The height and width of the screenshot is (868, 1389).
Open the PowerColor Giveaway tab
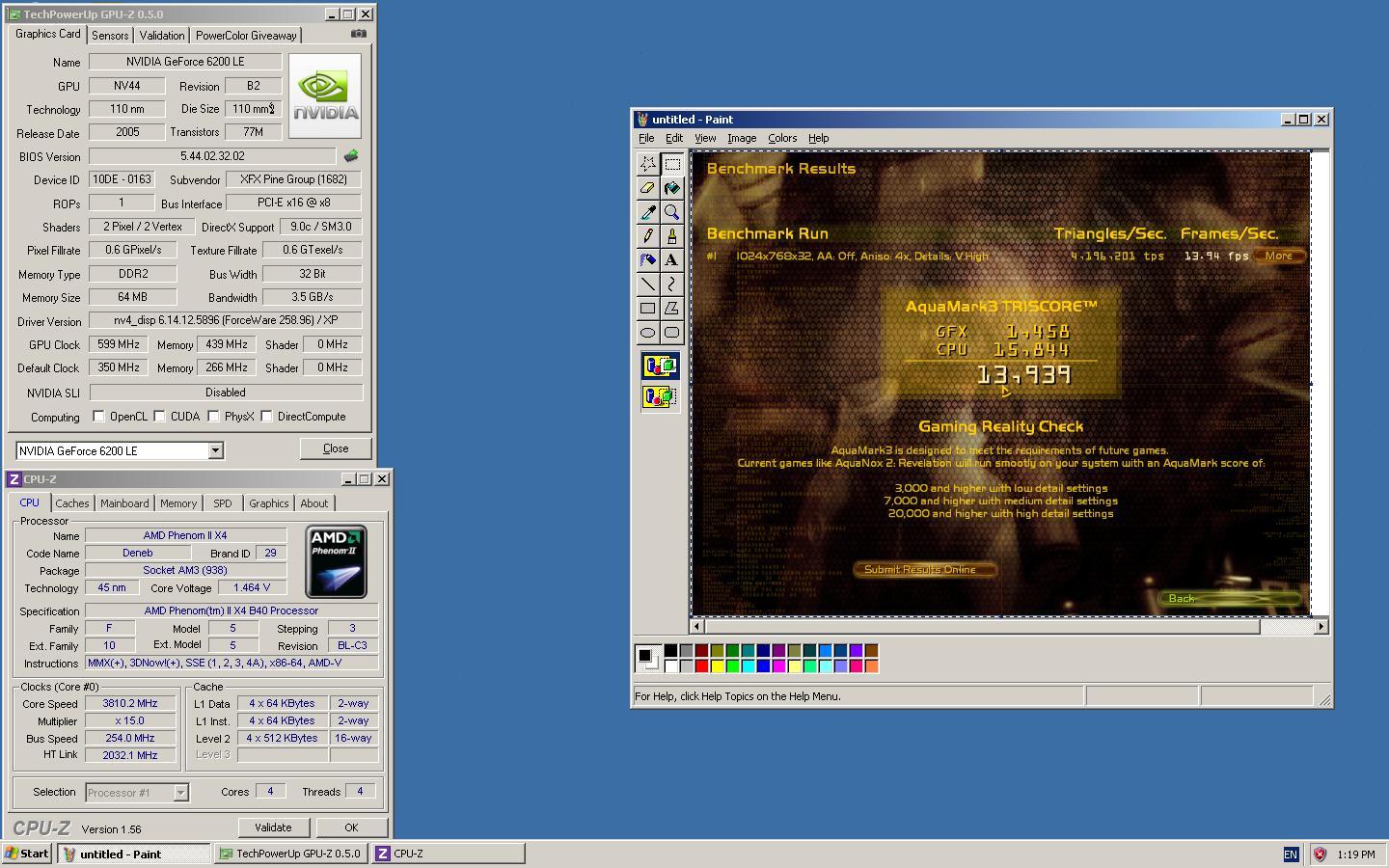pos(246,35)
